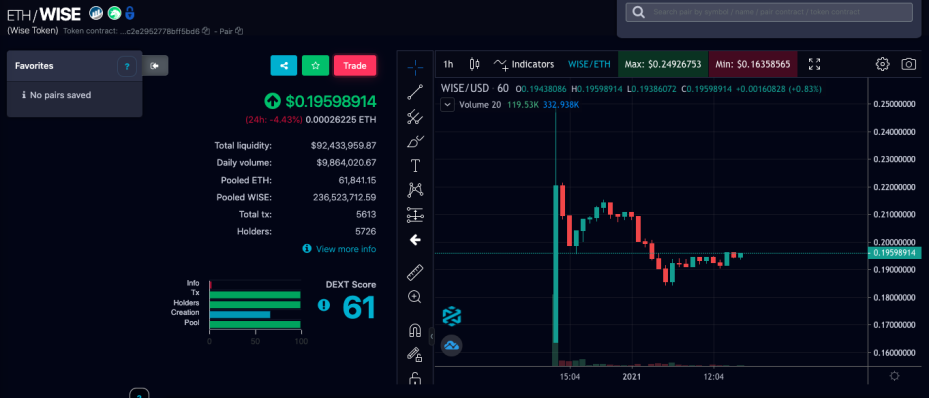
Task: Click the Total tx count 5613
Action: pyautogui.click(x=367, y=214)
